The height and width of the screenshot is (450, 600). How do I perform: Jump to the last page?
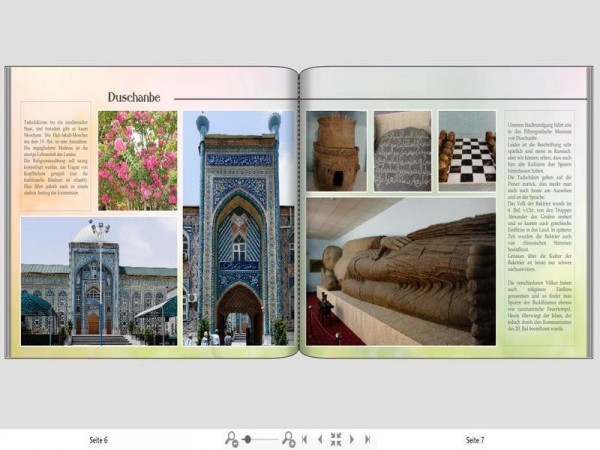[367, 439]
